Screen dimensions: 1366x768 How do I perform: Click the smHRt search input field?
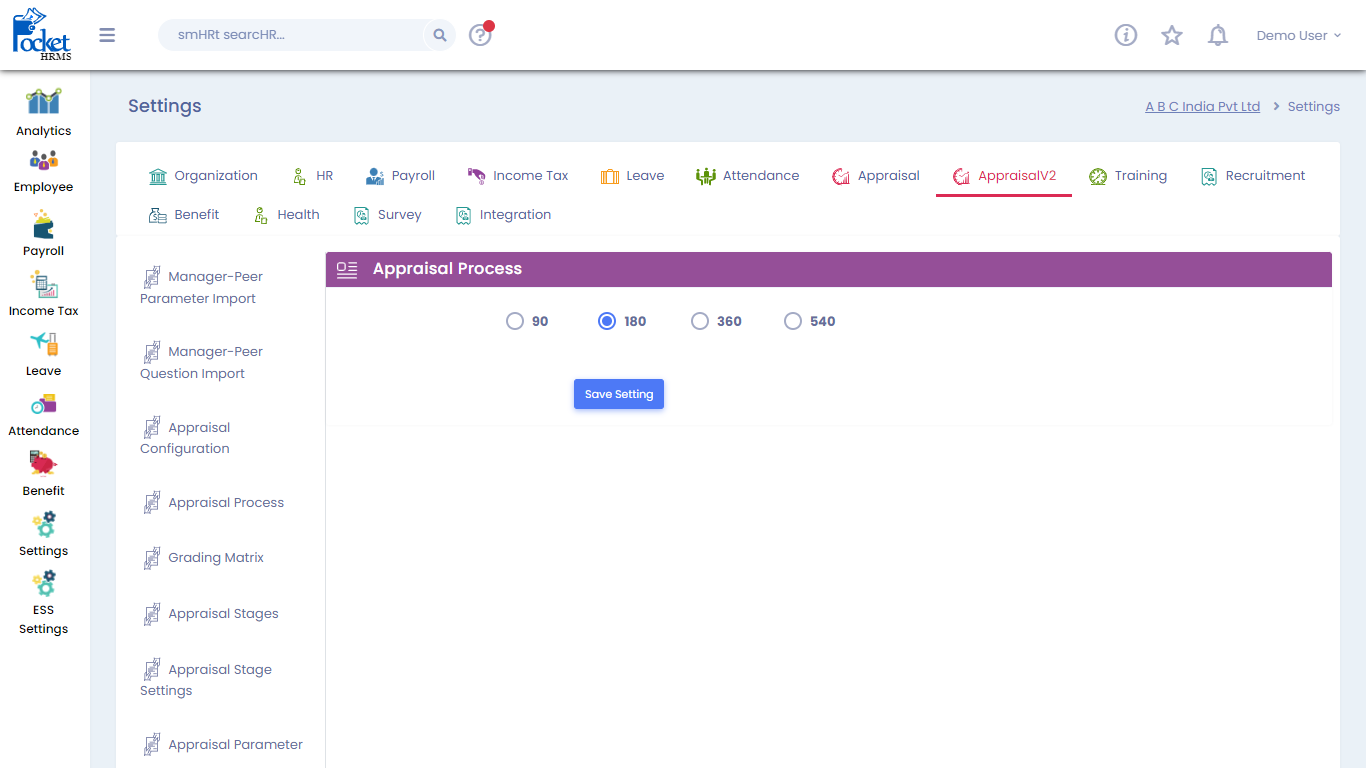pyautogui.click(x=295, y=35)
